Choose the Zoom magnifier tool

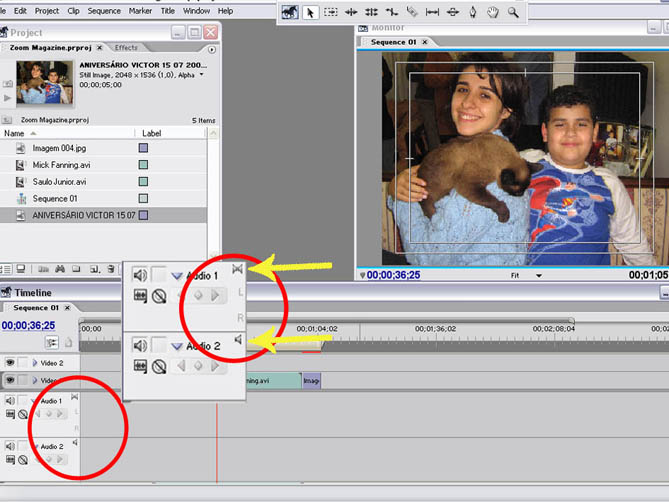[513, 13]
